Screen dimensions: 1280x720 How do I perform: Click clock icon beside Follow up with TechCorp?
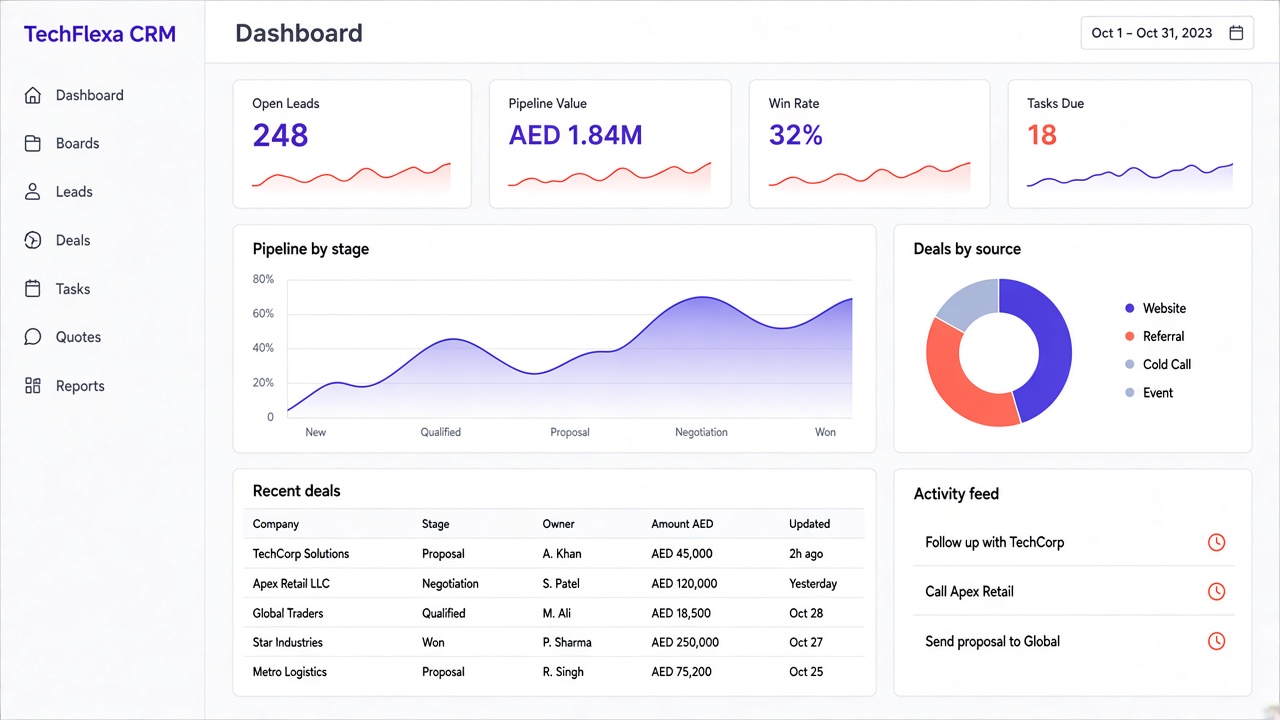tap(1216, 542)
